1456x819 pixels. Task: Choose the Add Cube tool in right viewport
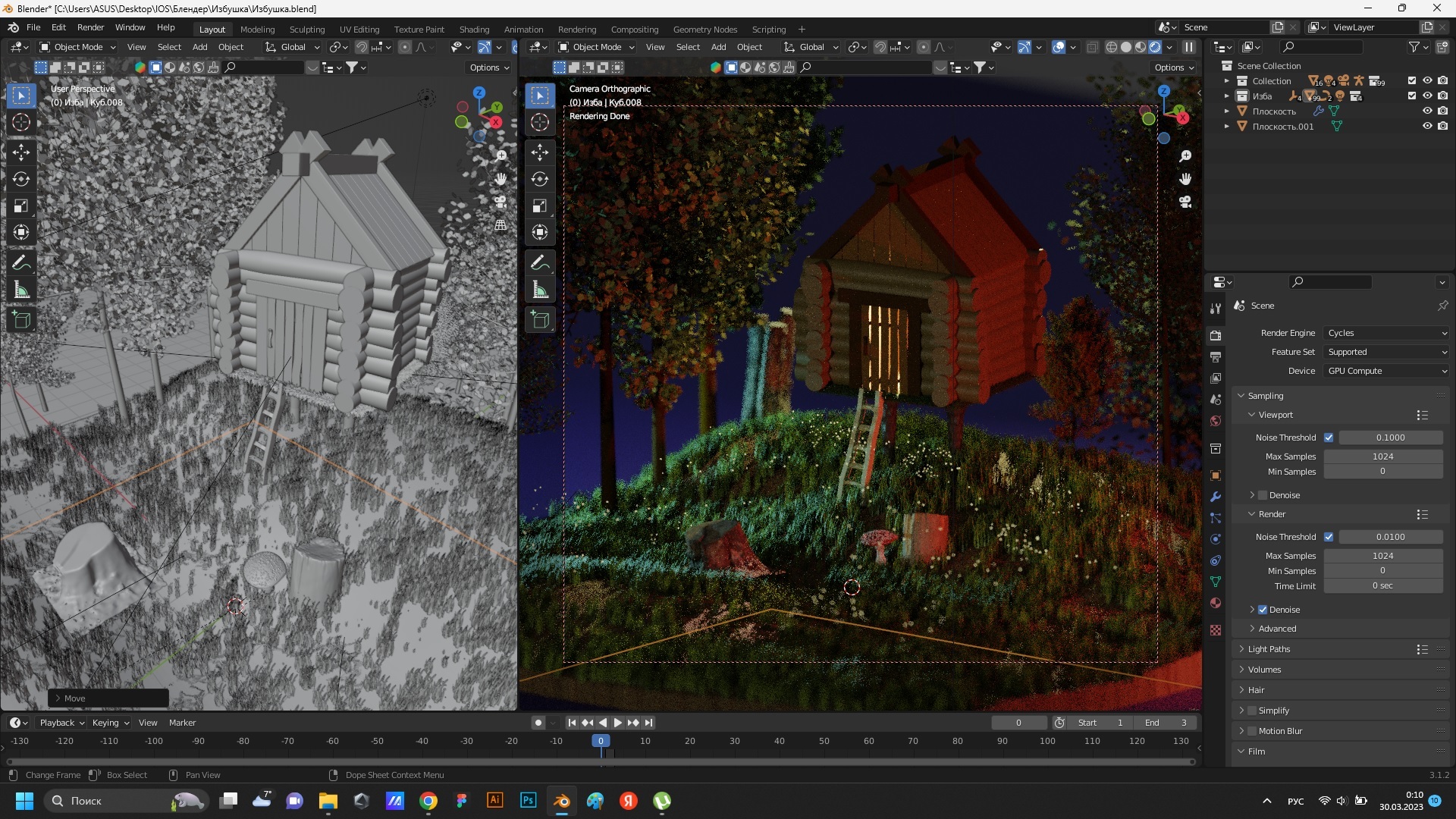coord(540,320)
